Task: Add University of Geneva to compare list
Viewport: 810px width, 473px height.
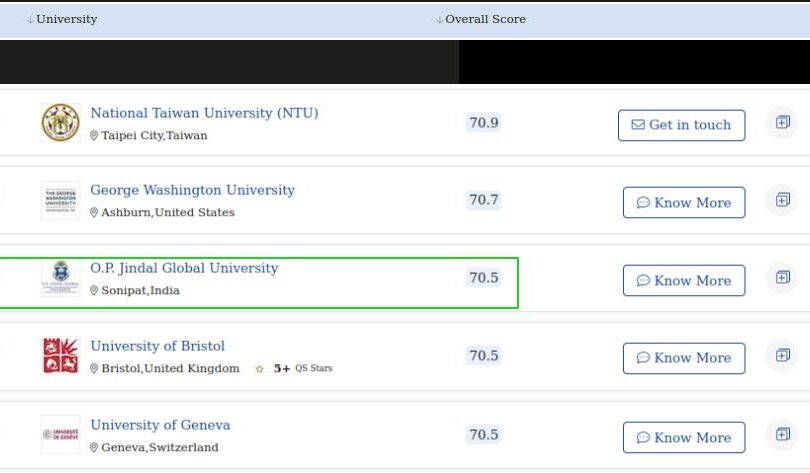Action: pyautogui.click(x=782, y=434)
